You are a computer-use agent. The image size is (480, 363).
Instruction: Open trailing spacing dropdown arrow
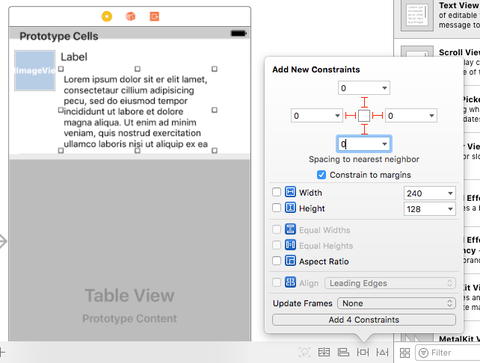click(x=432, y=116)
